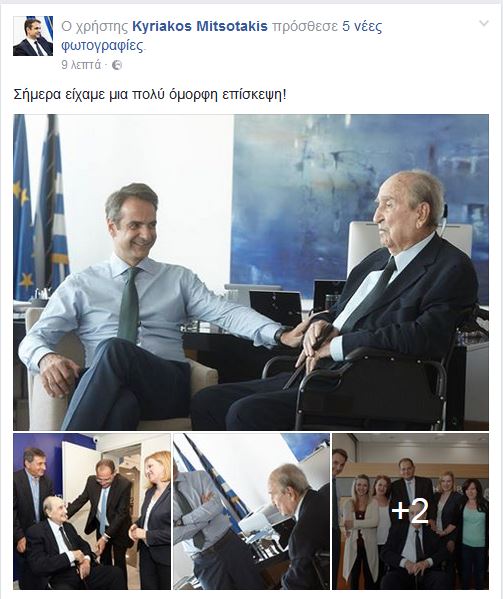Click the '+2' more photos overlay
The width and height of the screenshot is (503, 599).
click(x=410, y=511)
